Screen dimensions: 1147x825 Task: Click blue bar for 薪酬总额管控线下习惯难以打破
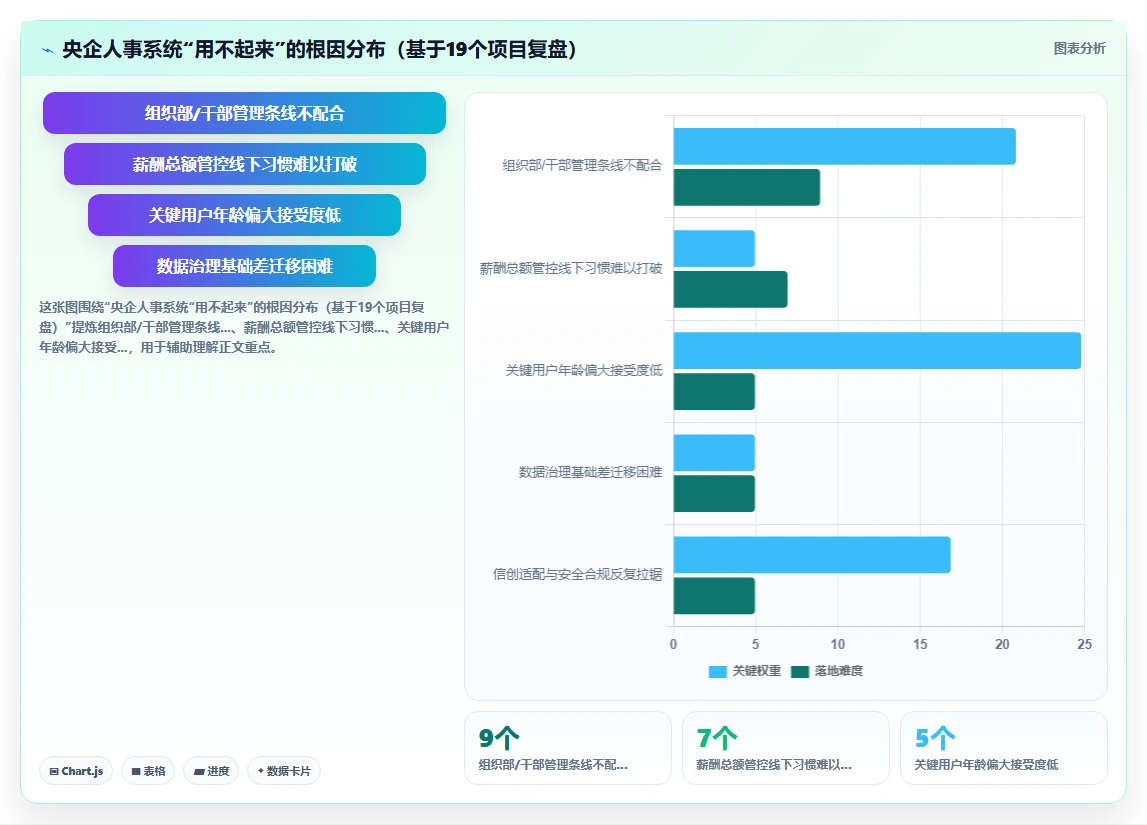[x=714, y=249]
